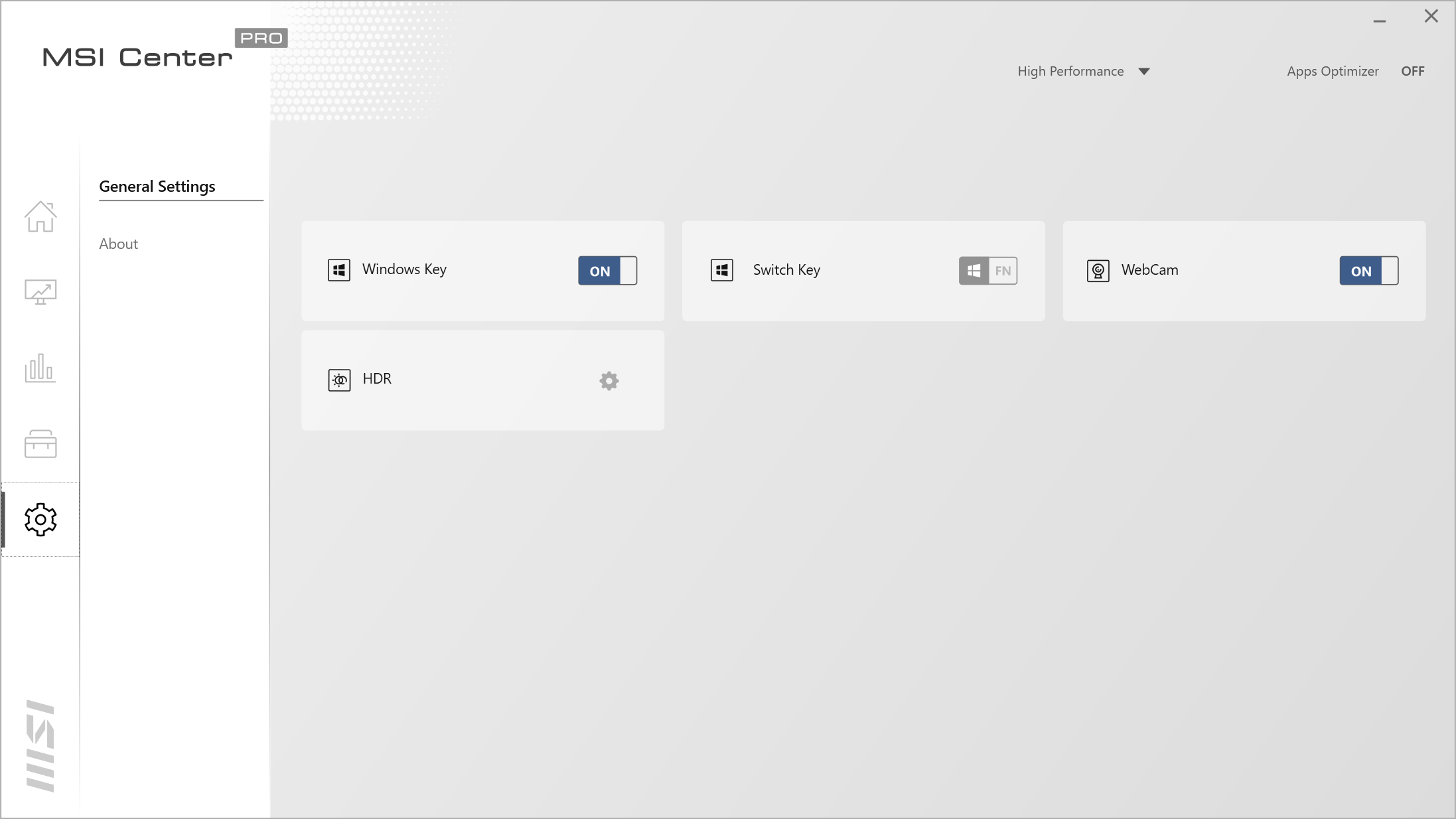Open the Home page sidebar icon
1456x819 pixels.
[x=40, y=216]
